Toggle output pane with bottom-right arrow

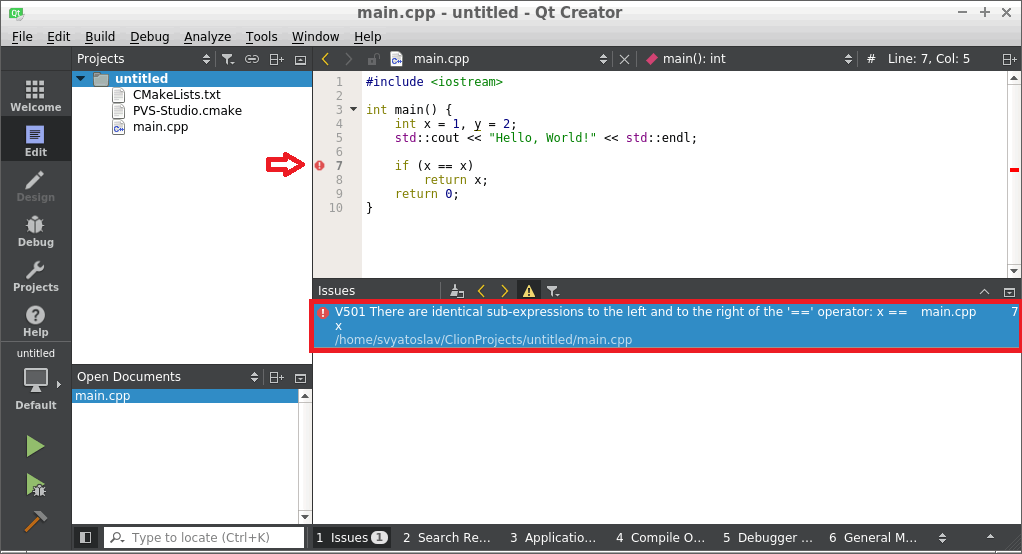(991, 537)
